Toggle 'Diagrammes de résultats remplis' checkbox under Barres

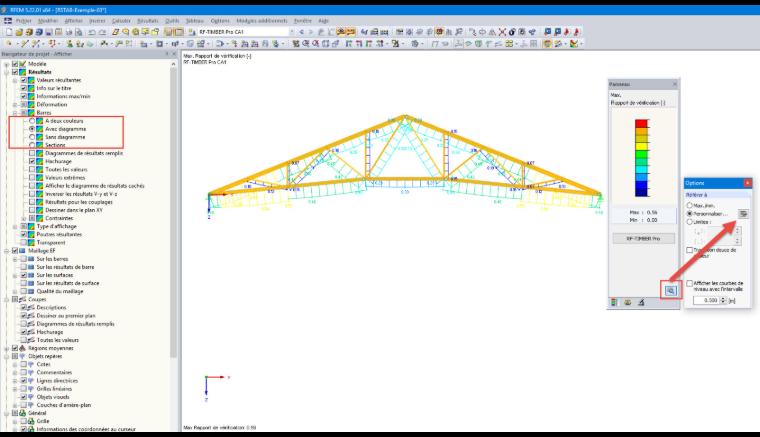pyautogui.click(x=32, y=154)
